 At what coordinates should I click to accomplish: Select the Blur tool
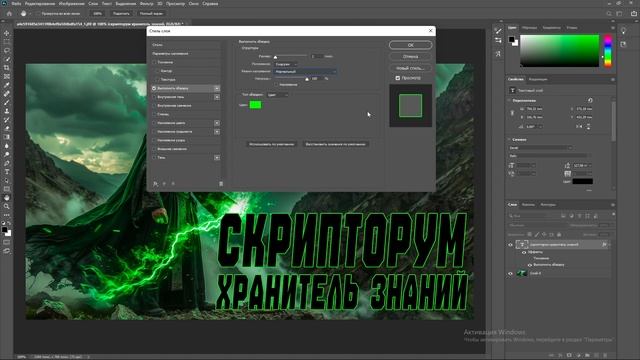point(7,146)
